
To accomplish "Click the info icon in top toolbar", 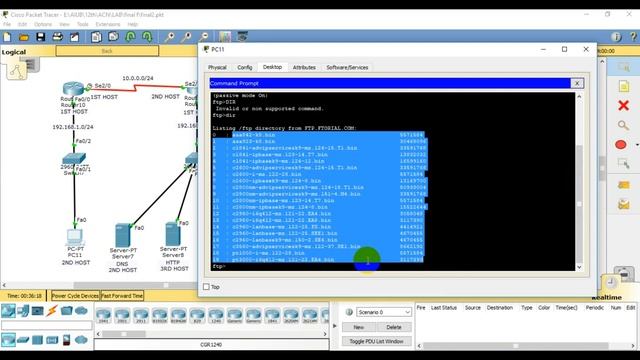I will (x=616, y=37).
